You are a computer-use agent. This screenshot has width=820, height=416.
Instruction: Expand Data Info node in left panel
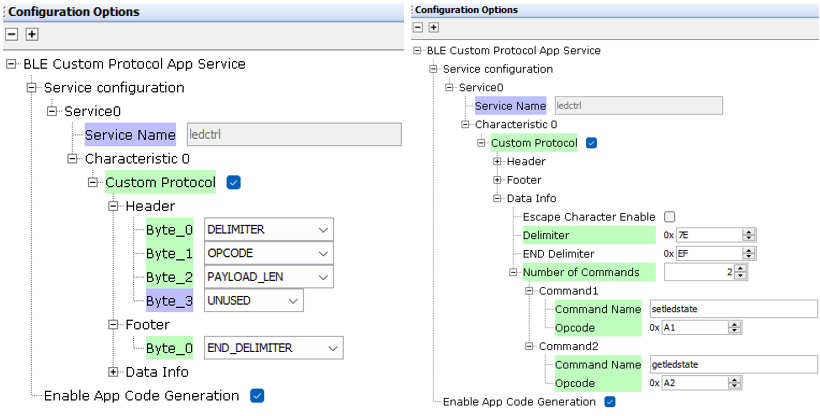[x=113, y=372]
